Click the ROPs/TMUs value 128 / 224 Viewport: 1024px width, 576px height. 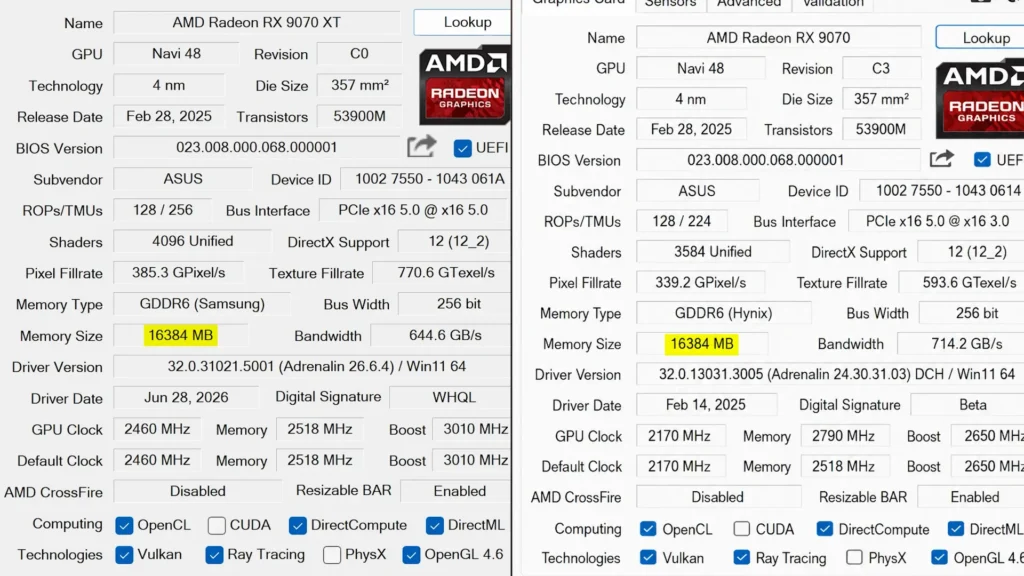click(x=681, y=221)
